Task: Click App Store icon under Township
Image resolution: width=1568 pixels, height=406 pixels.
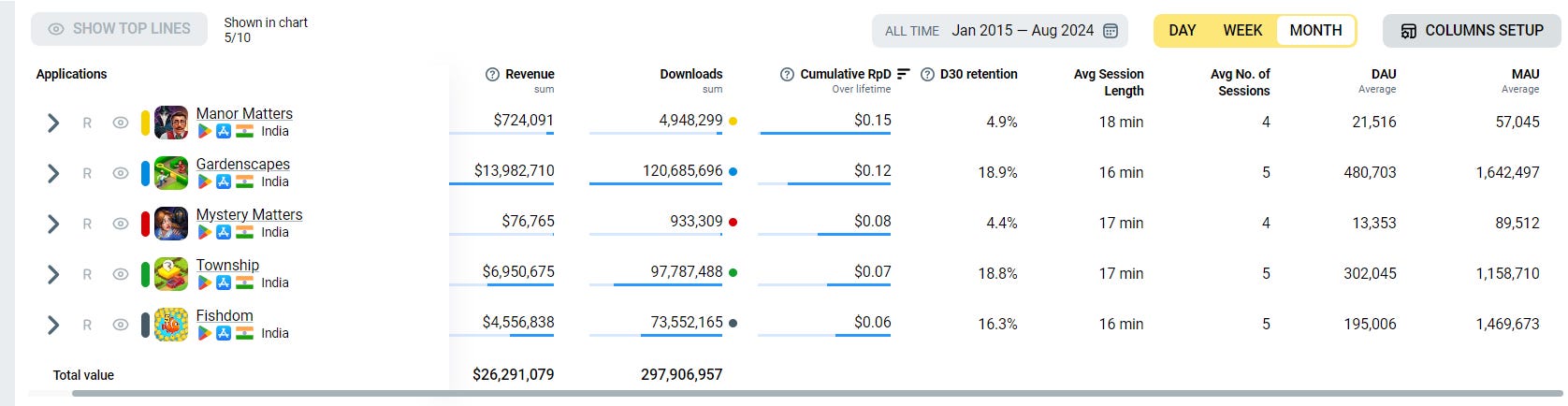Action: (x=224, y=283)
